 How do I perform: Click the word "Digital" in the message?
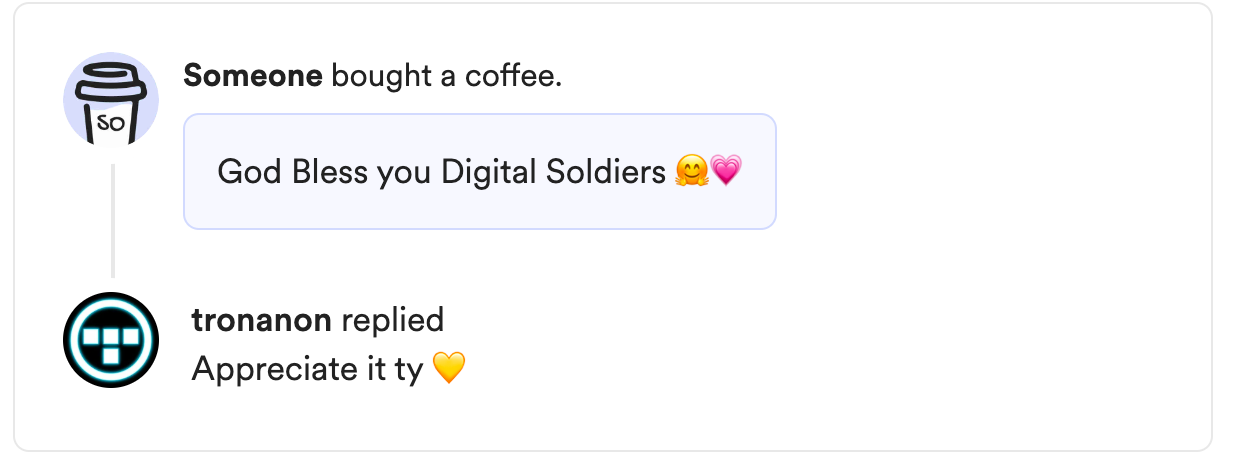(489, 172)
